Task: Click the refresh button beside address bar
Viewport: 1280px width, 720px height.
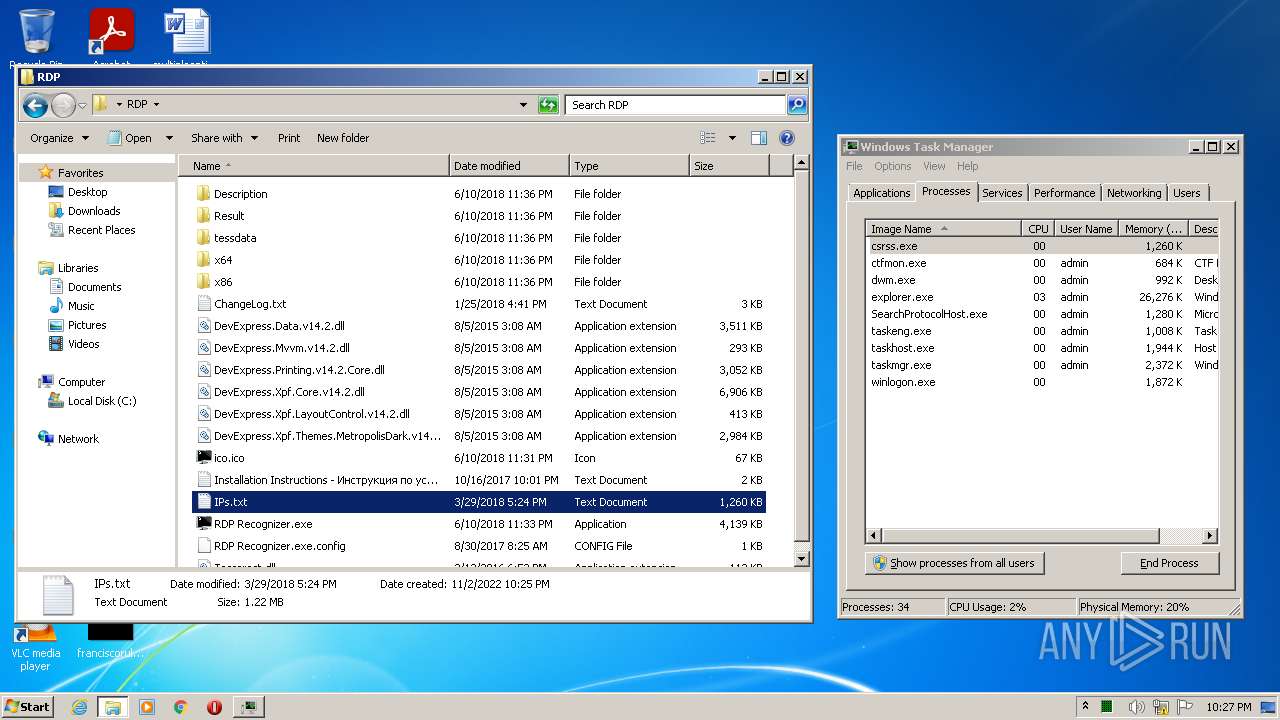Action: click(548, 104)
